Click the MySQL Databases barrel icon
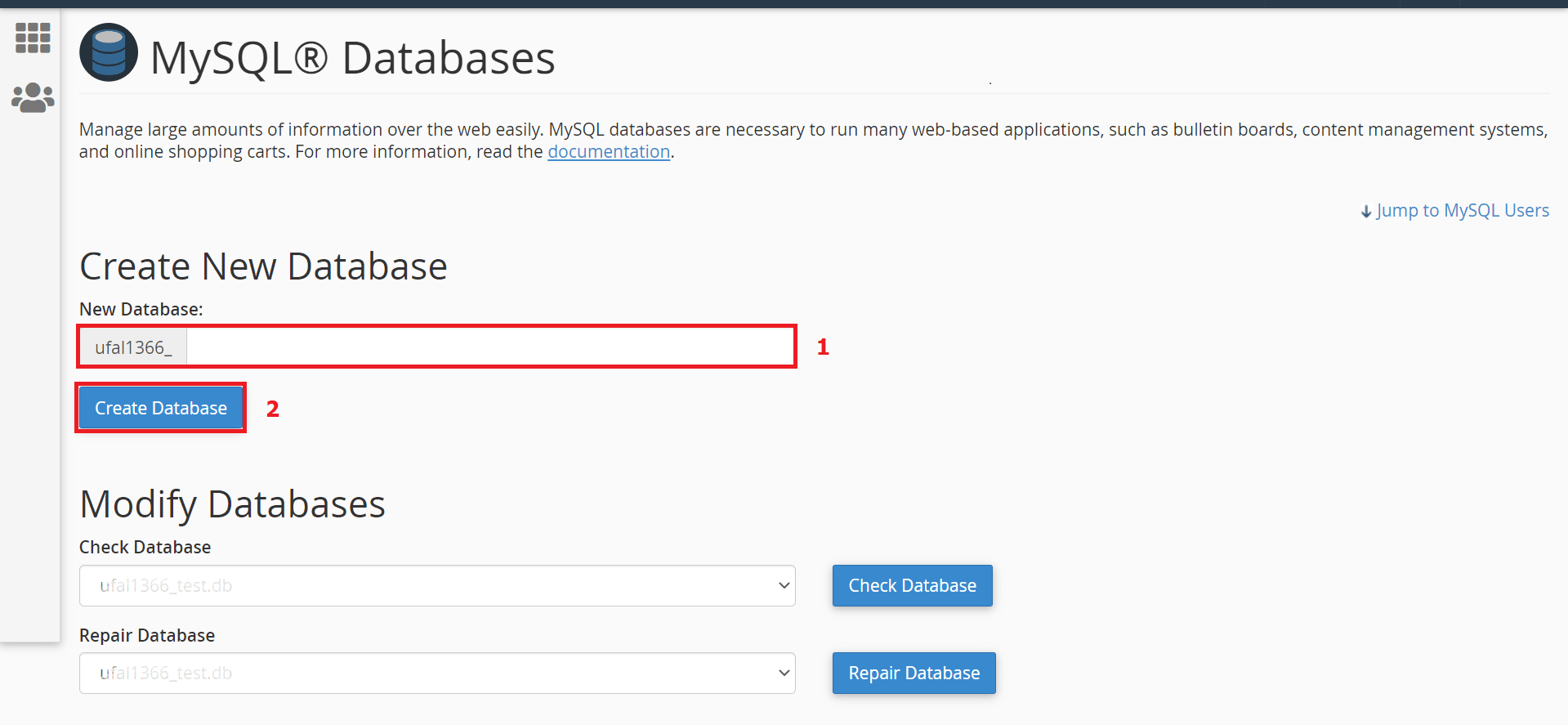The height and width of the screenshot is (725, 1568). coord(109,52)
